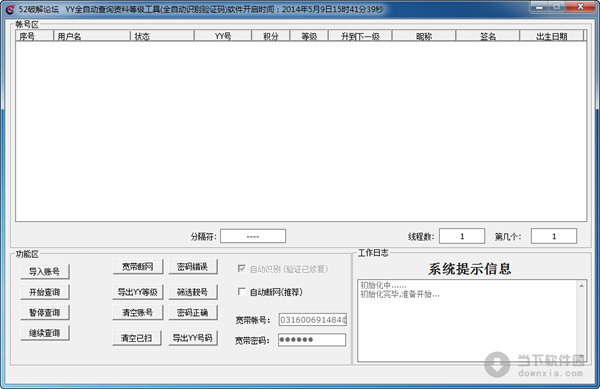The image size is (600, 389).
Task: Open 密码错误 list button
Action: [x=193, y=267]
